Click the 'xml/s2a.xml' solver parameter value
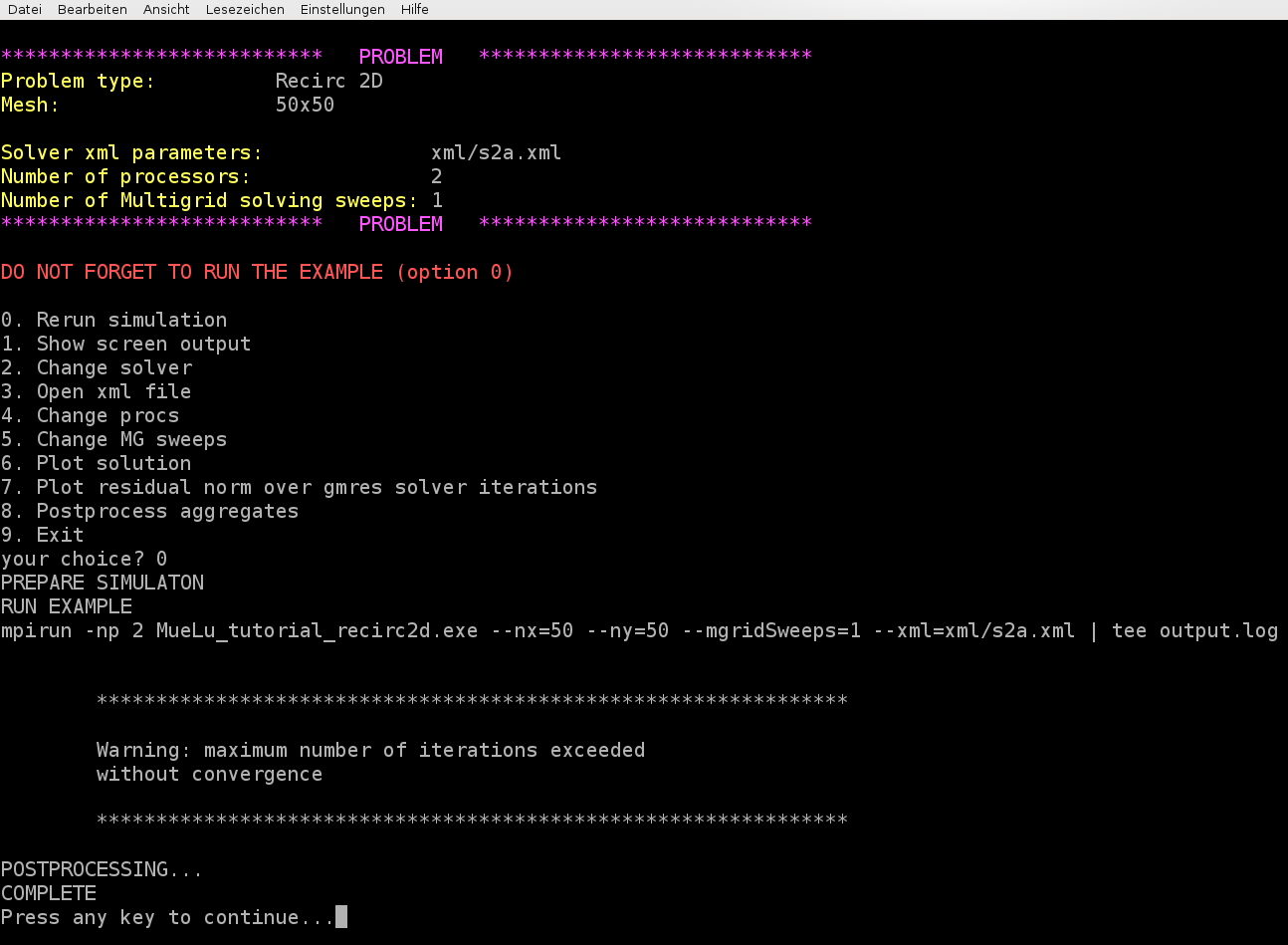The image size is (1288, 945). pyautogui.click(x=496, y=152)
